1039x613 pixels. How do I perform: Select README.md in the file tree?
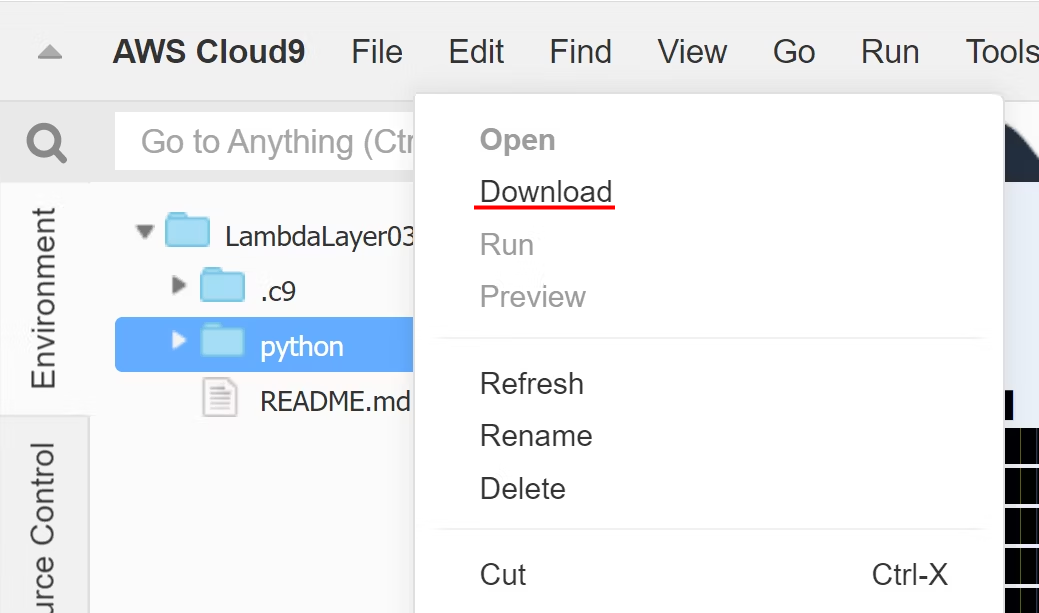point(334,399)
